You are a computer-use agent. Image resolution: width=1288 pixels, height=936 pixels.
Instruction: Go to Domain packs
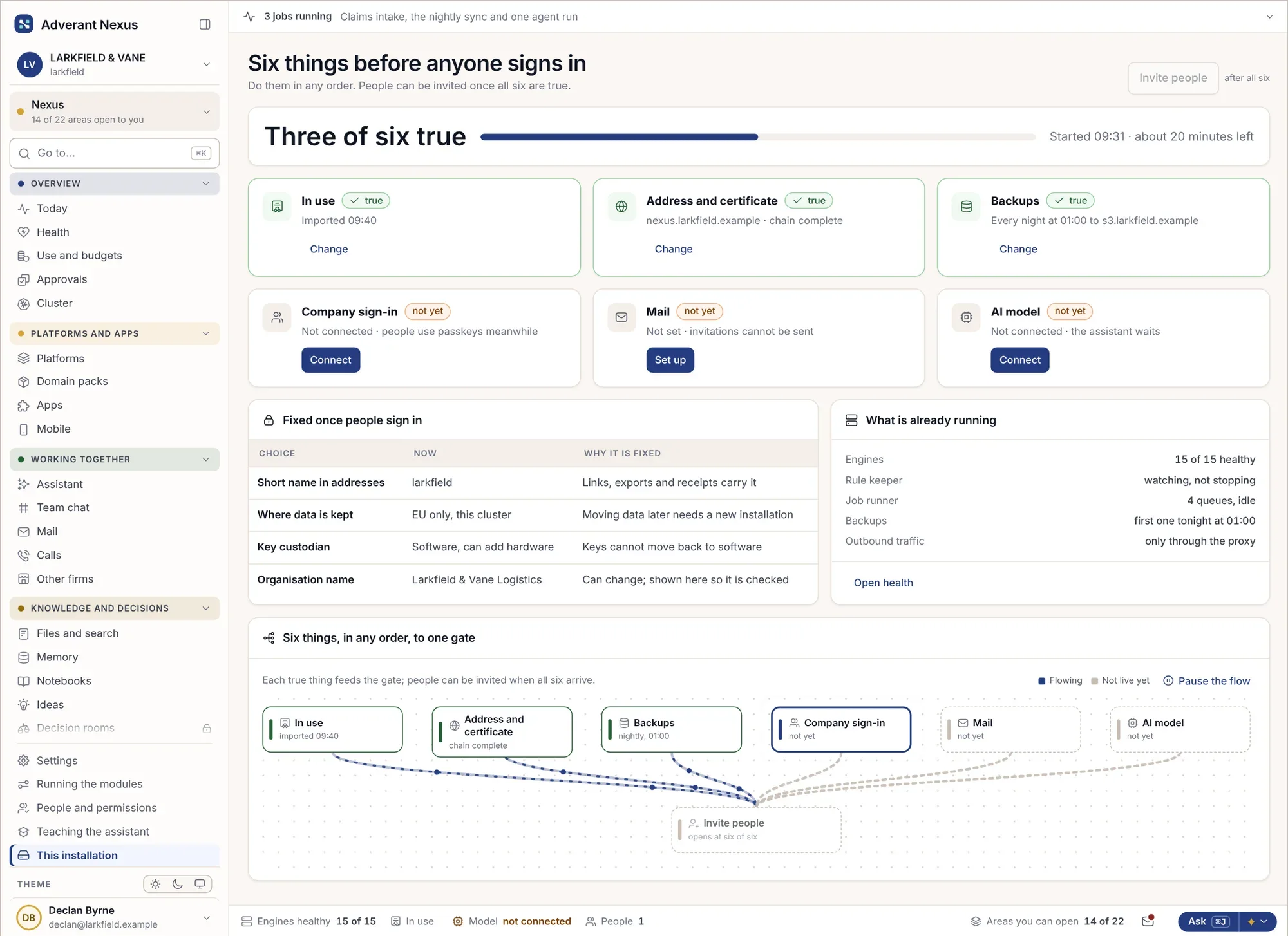pyautogui.click(x=115, y=381)
